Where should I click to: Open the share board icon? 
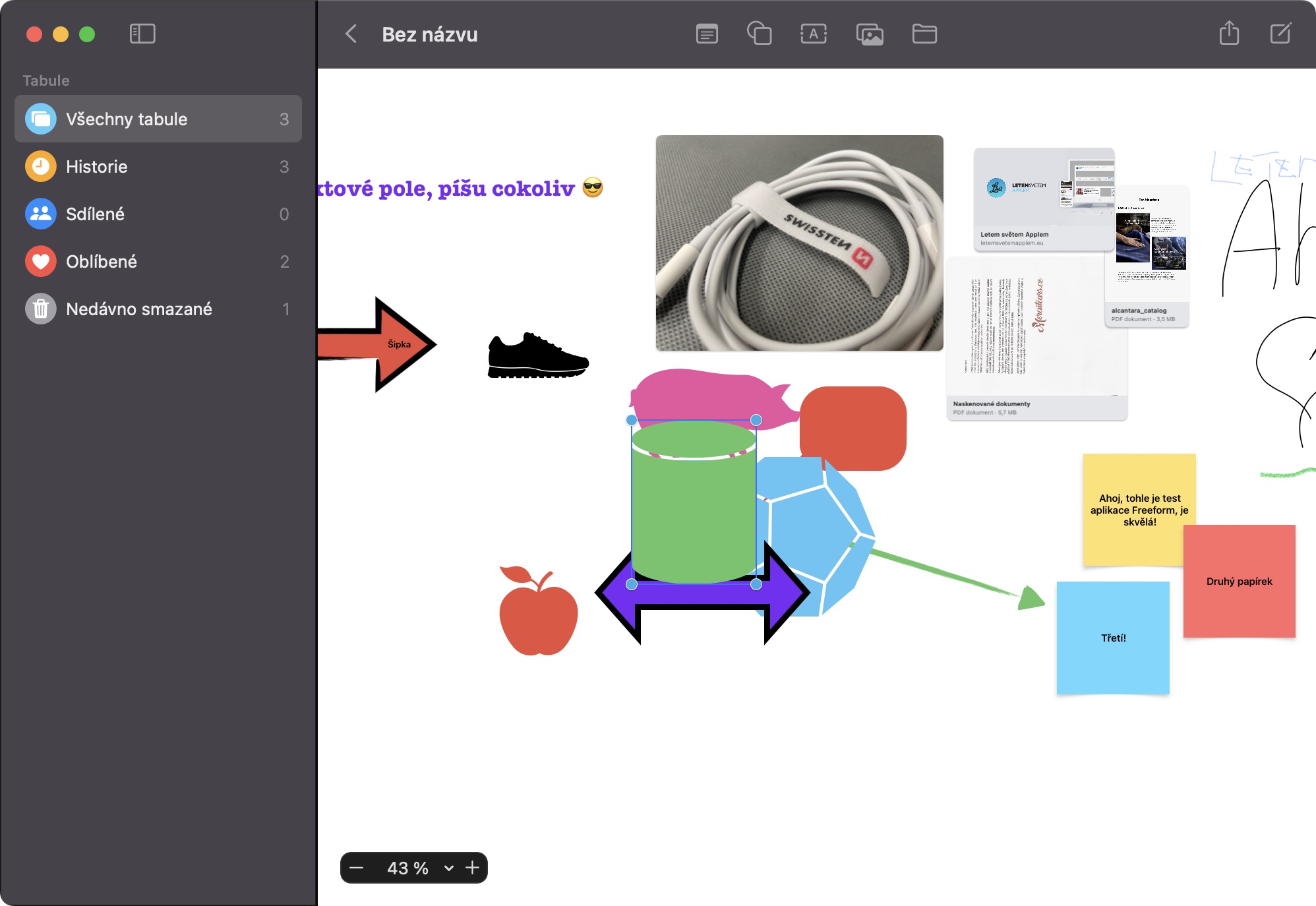click(x=1229, y=33)
